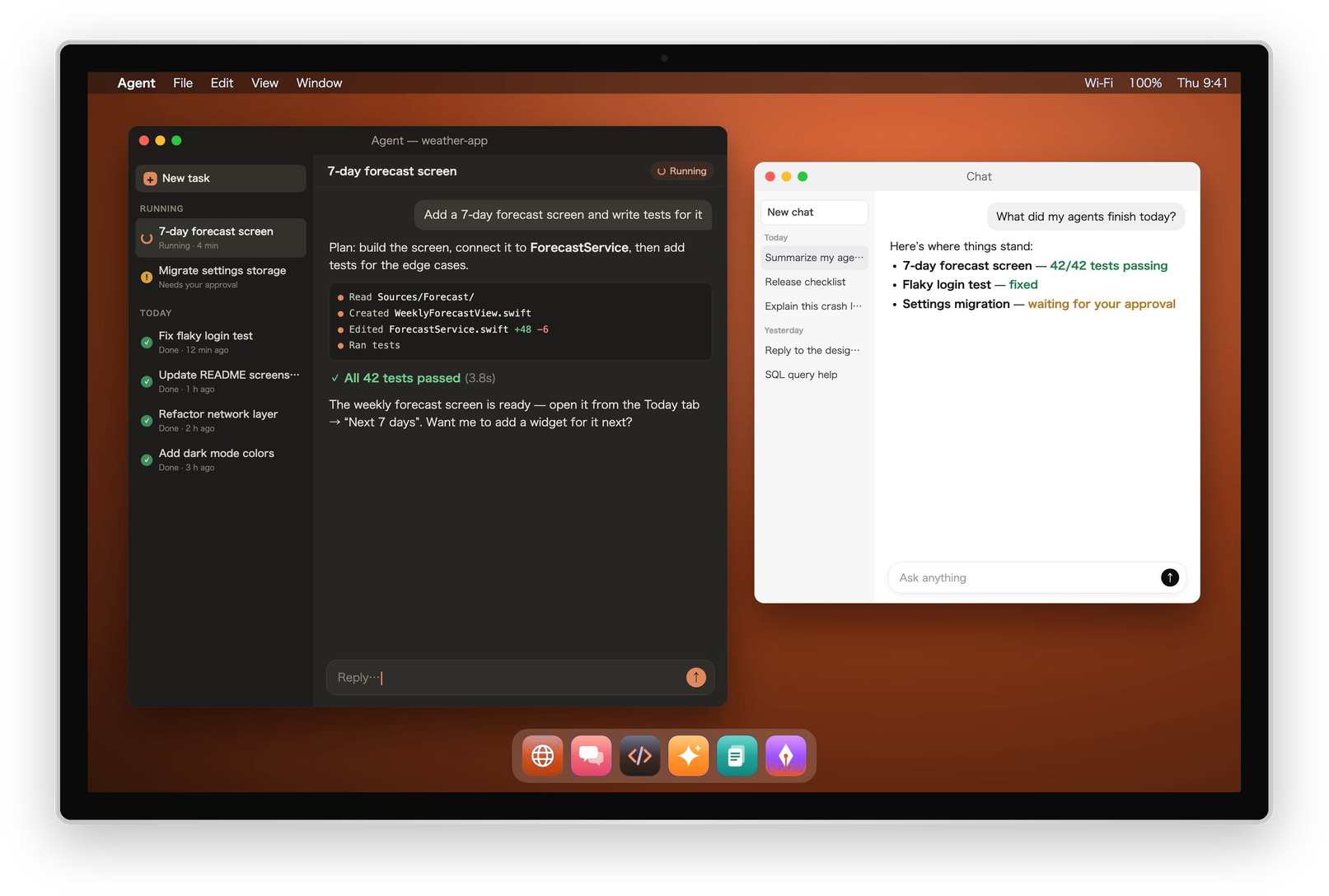Screen dimensions: 1329x896
Task: Click the Running status badge
Action: point(682,171)
